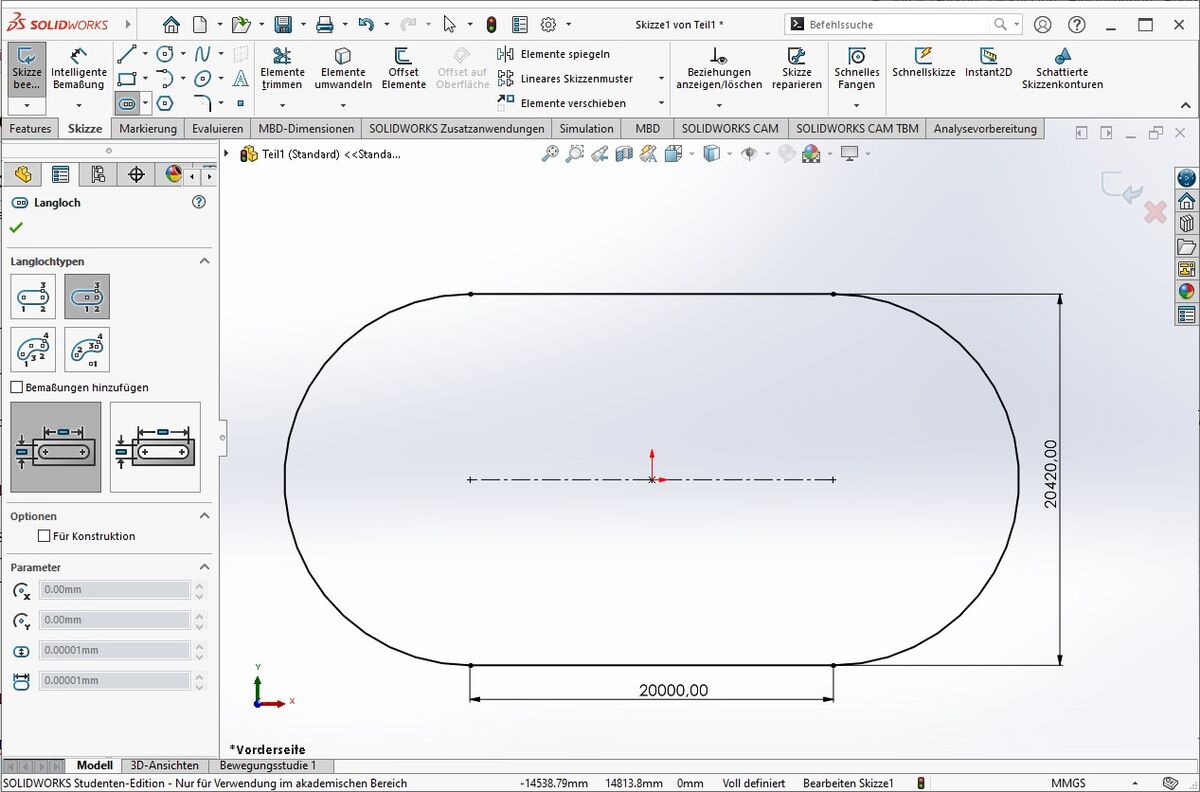This screenshot has height=792, width=1200.
Task: Click Elemente spiegeln command
Action: click(564, 54)
